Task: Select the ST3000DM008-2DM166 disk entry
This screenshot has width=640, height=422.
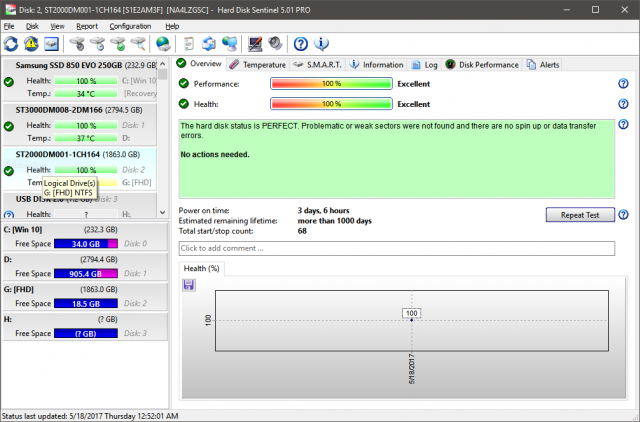Action: pos(78,110)
